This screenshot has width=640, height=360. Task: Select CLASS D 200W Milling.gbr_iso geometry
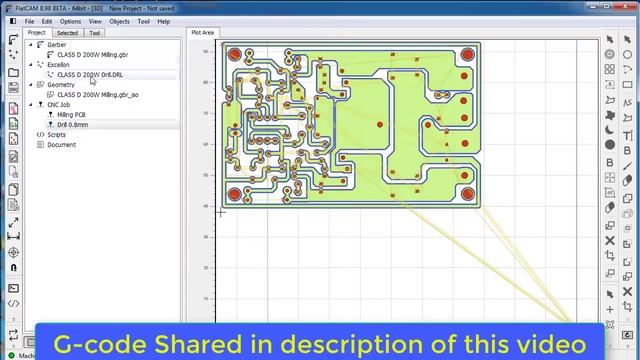(x=98, y=95)
